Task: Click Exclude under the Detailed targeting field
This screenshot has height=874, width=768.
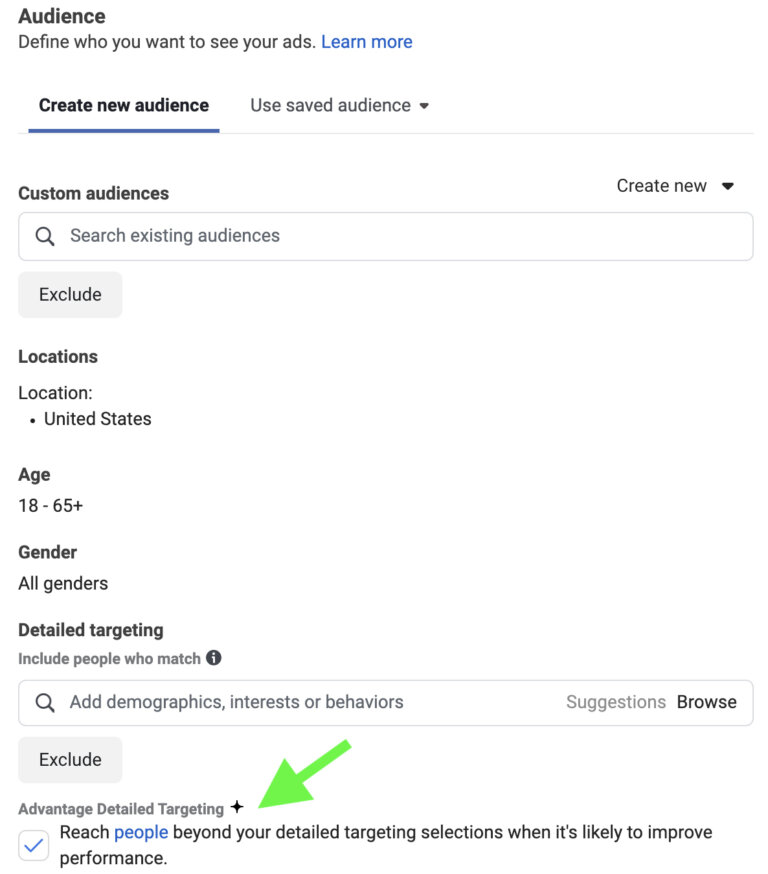Action: click(x=70, y=759)
